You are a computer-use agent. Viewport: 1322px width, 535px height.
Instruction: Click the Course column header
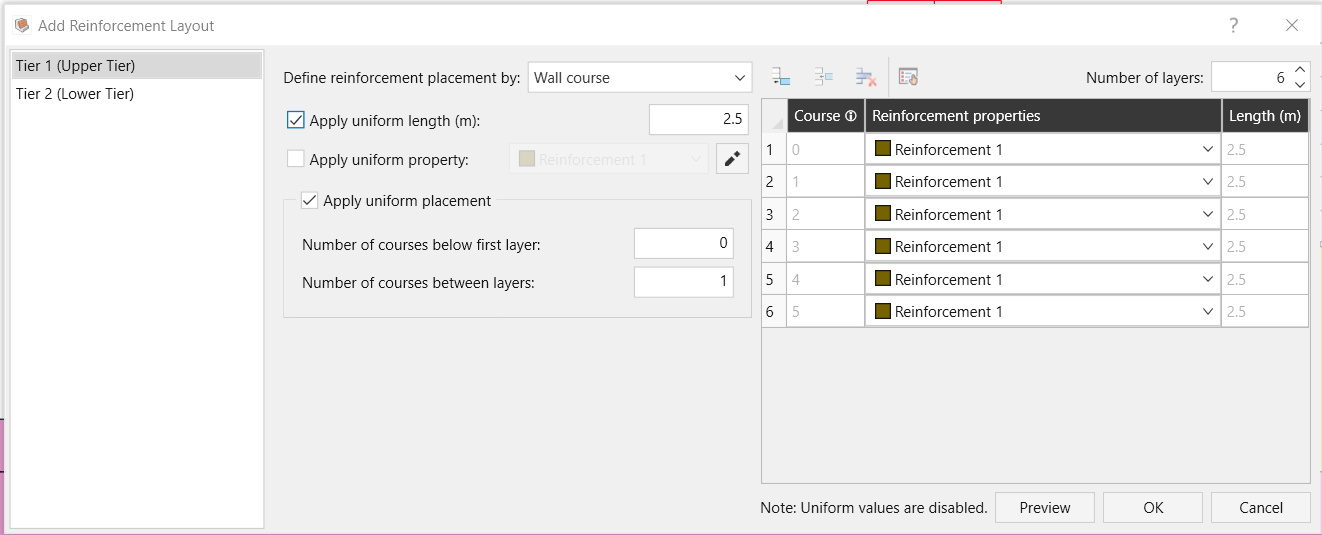pyautogui.click(x=826, y=116)
